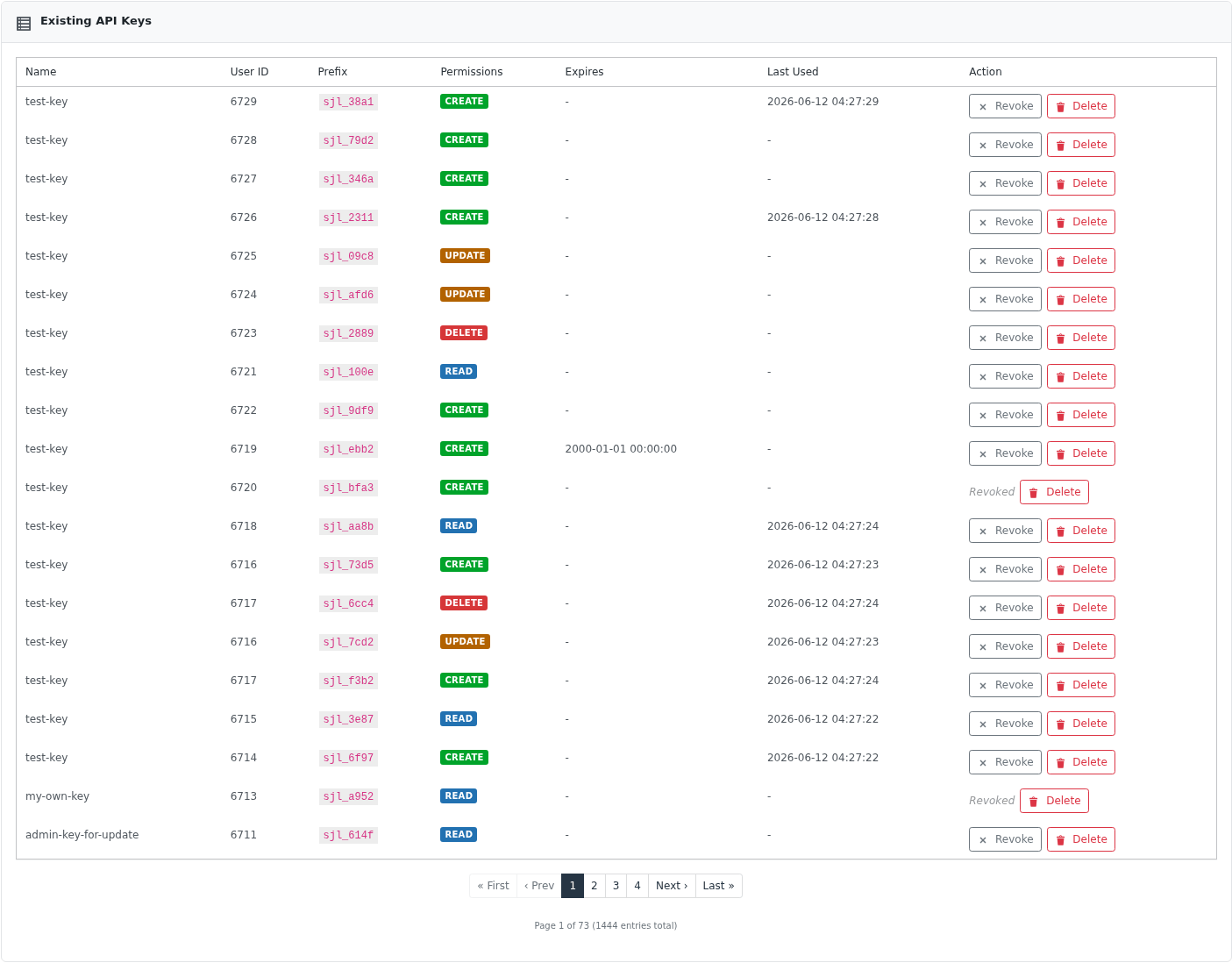Click the Next page link
Screen dimensions: 1232x963
point(672,886)
